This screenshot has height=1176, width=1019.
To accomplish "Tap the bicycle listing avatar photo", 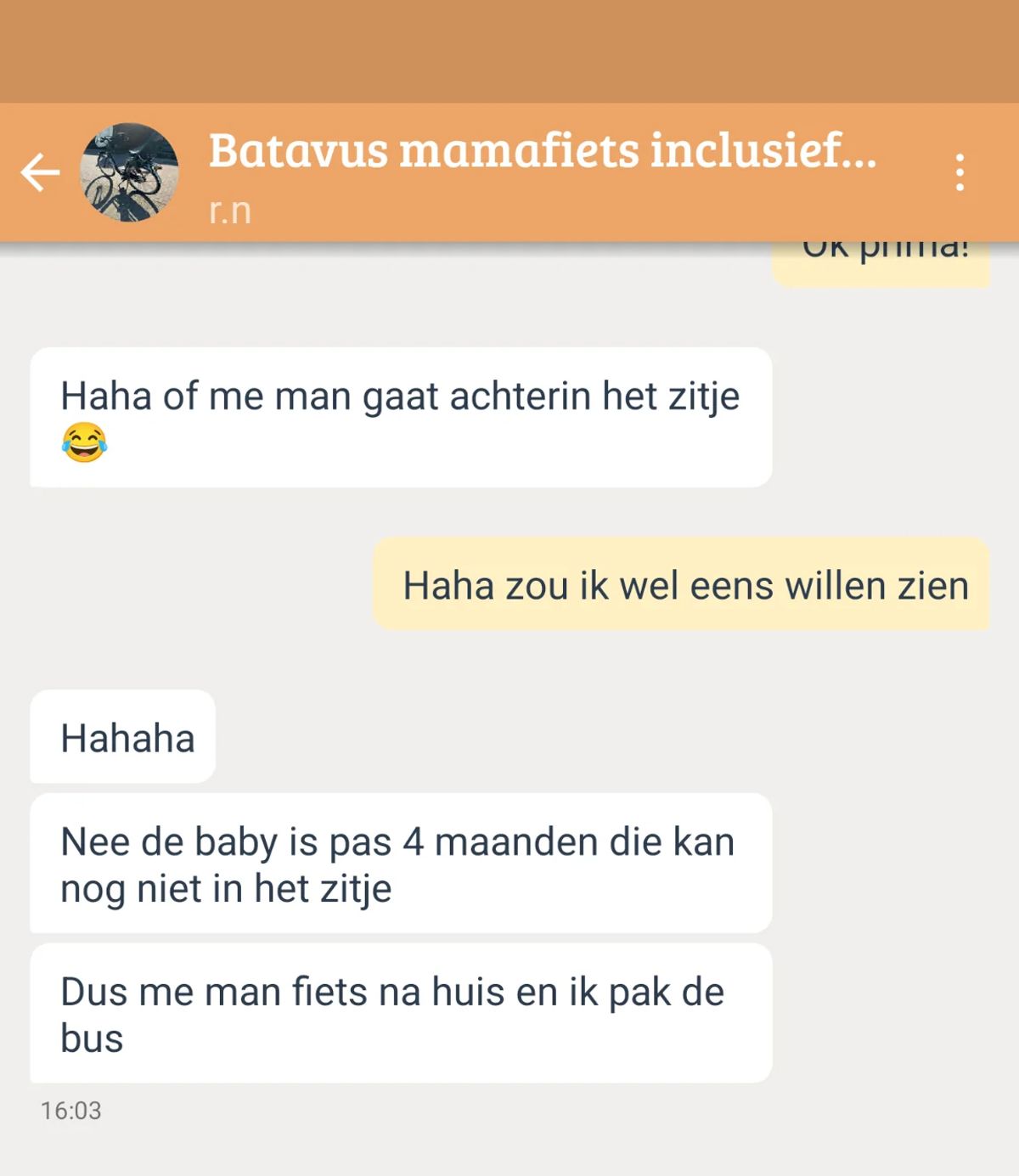I will click(x=129, y=172).
